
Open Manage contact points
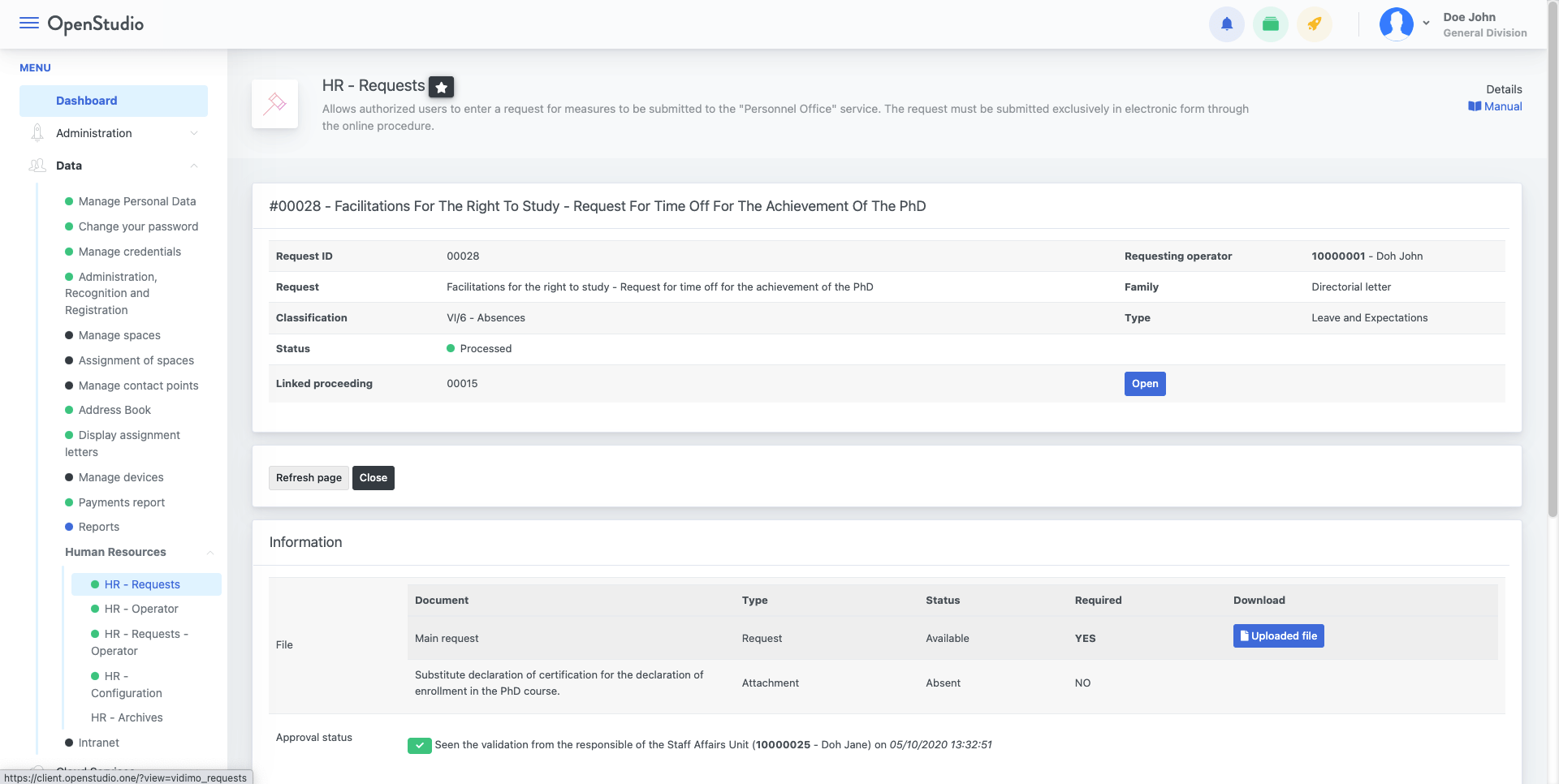(x=138, y=386)
